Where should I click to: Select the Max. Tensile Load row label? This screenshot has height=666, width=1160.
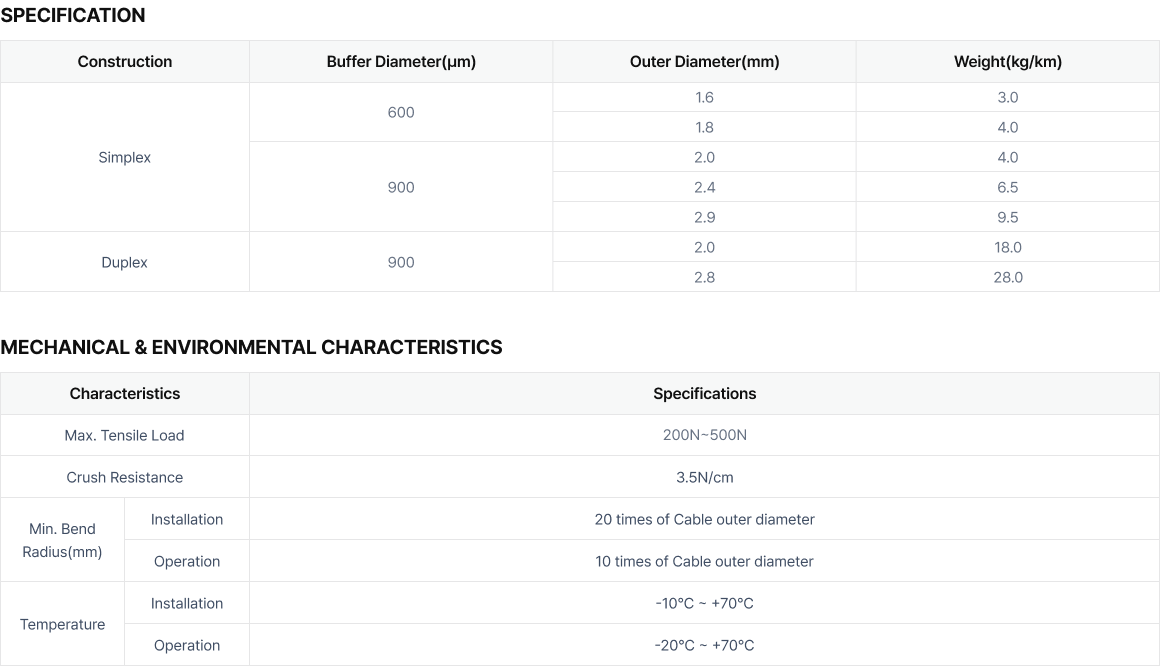click(x=124, y=435)
